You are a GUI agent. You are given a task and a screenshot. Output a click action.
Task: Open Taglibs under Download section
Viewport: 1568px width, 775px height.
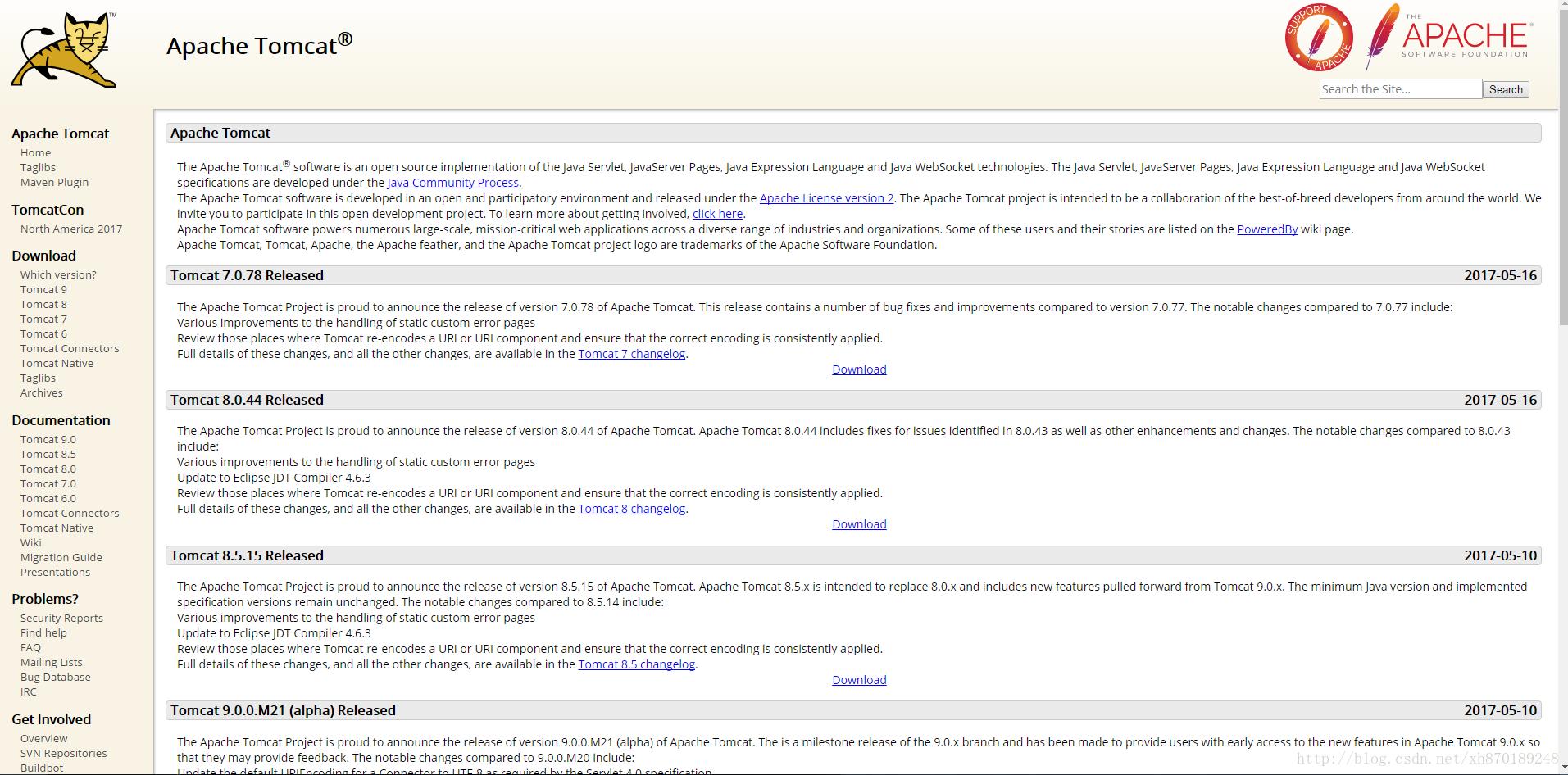38,378
